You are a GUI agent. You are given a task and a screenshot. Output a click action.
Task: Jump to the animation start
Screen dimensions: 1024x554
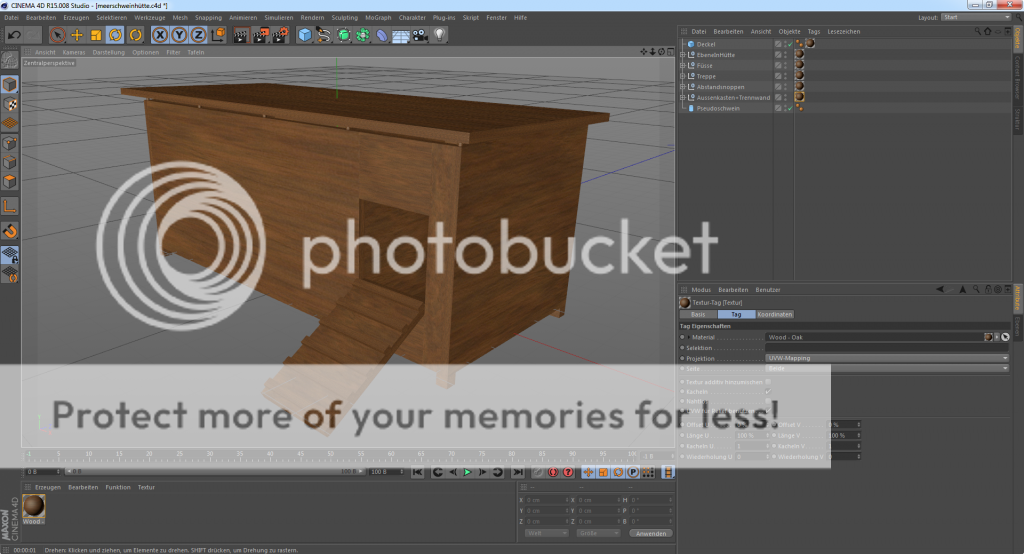coord(418,472)
